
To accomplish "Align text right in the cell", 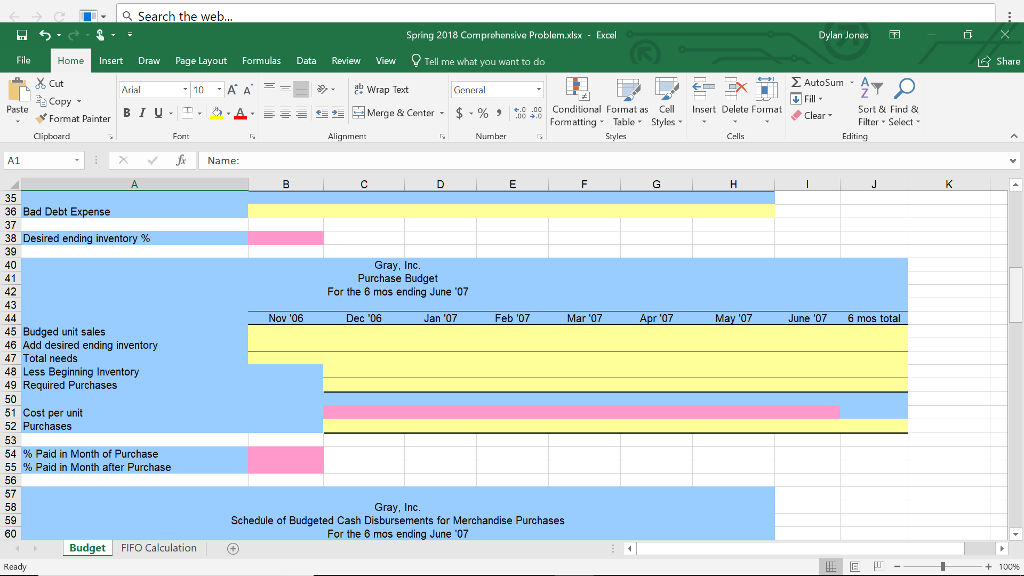I will pos(301,114).
